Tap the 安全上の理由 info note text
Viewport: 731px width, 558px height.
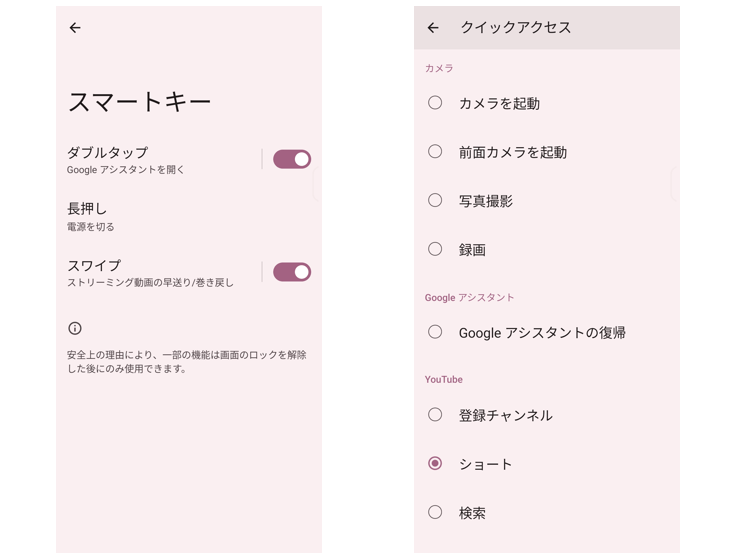(x=187, y=362)
